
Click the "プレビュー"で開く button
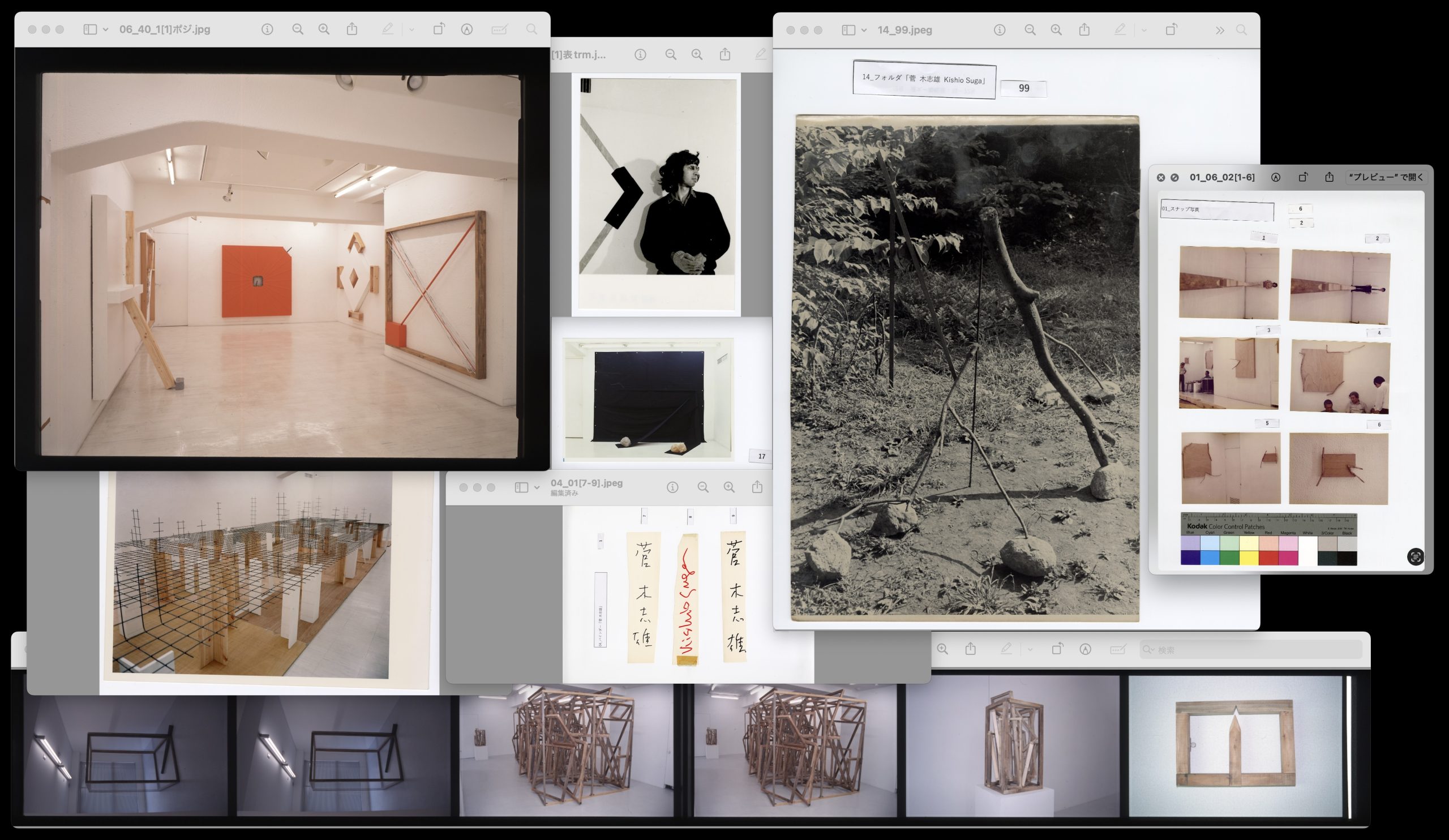1386,178
